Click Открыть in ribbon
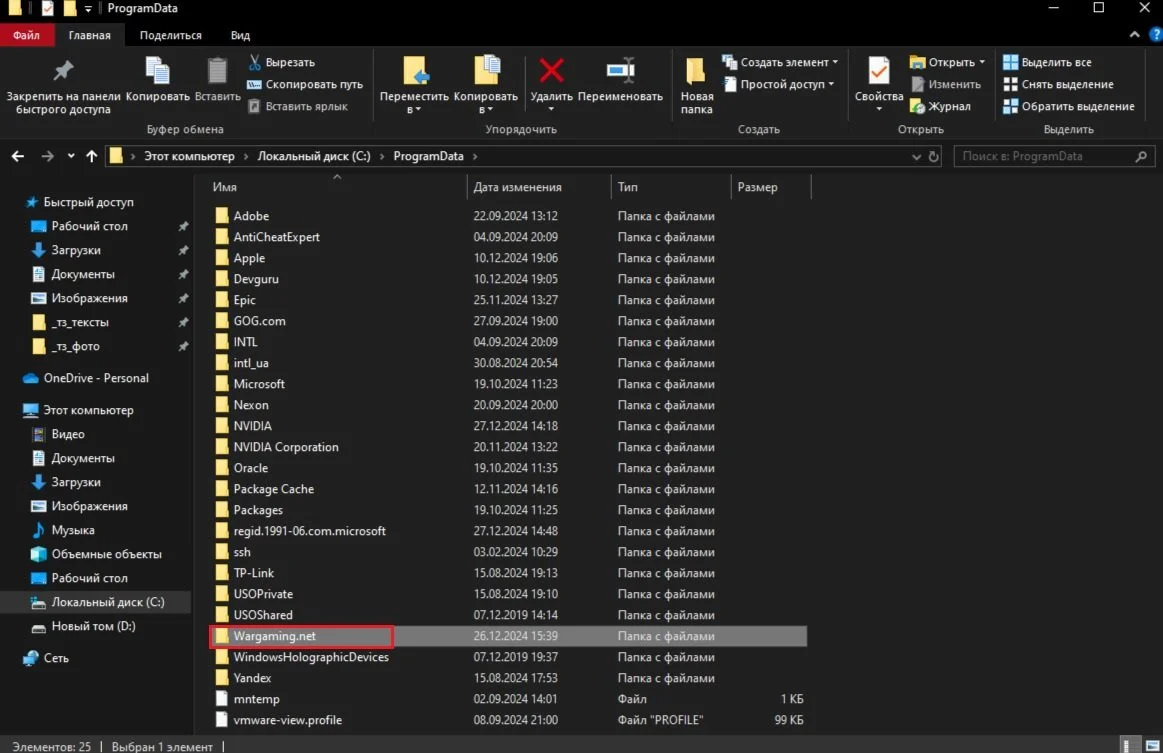 (948, 62)
